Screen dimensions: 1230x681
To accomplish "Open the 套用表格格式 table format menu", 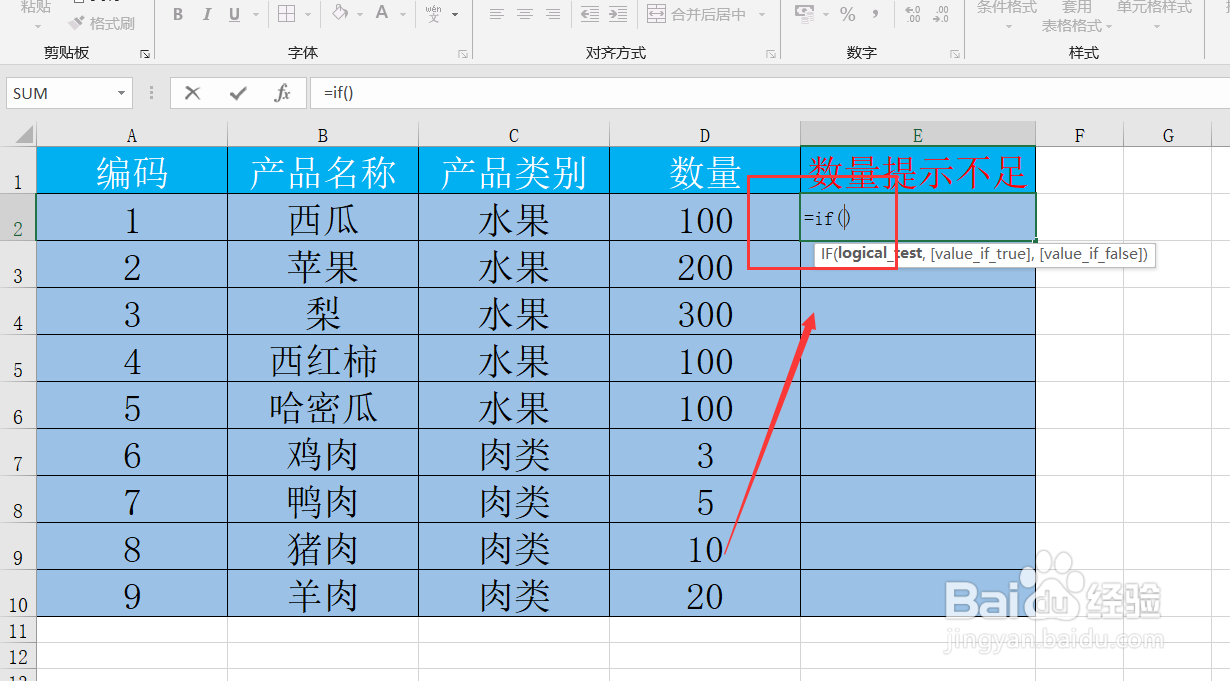I will (1077, 17).
